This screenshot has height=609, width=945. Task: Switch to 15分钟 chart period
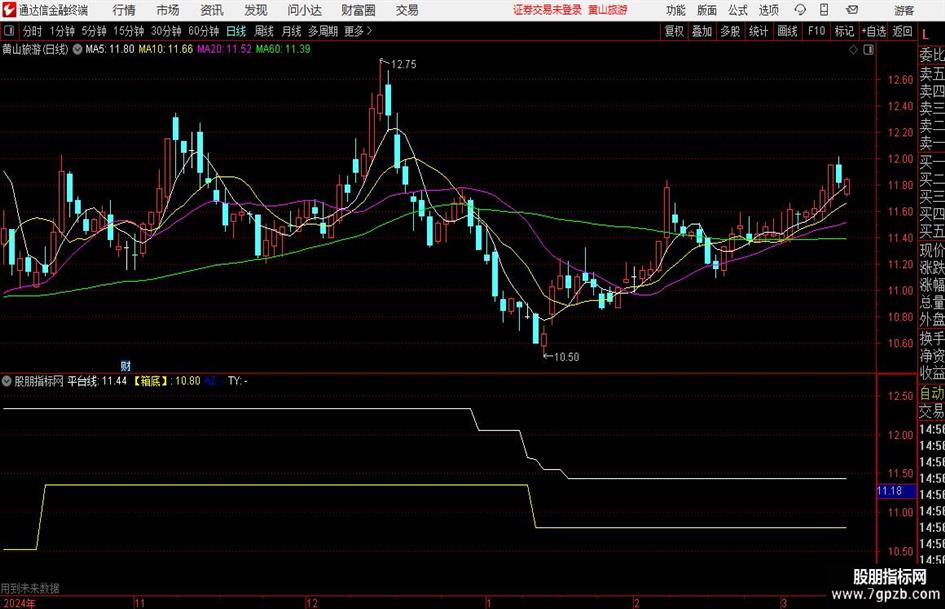[129, 31]
